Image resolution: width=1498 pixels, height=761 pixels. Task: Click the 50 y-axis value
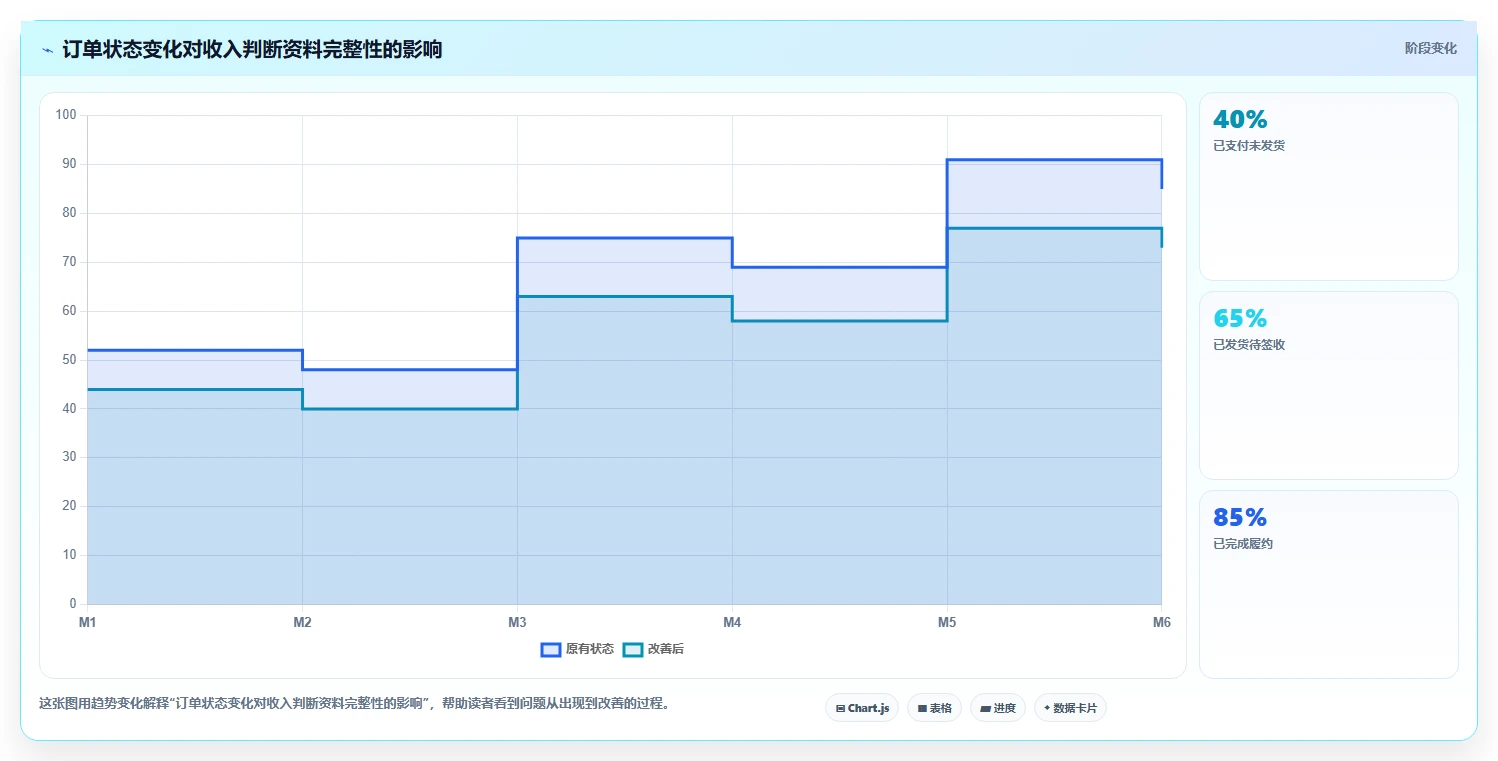coord(69,359)
